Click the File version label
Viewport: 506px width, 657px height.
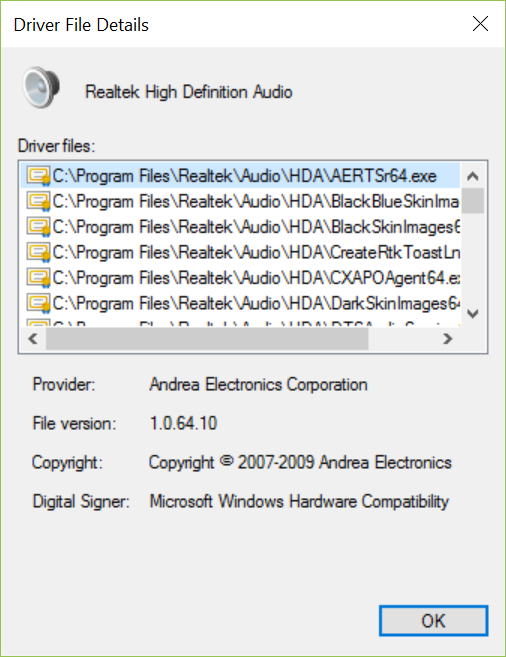pos(74,423)
